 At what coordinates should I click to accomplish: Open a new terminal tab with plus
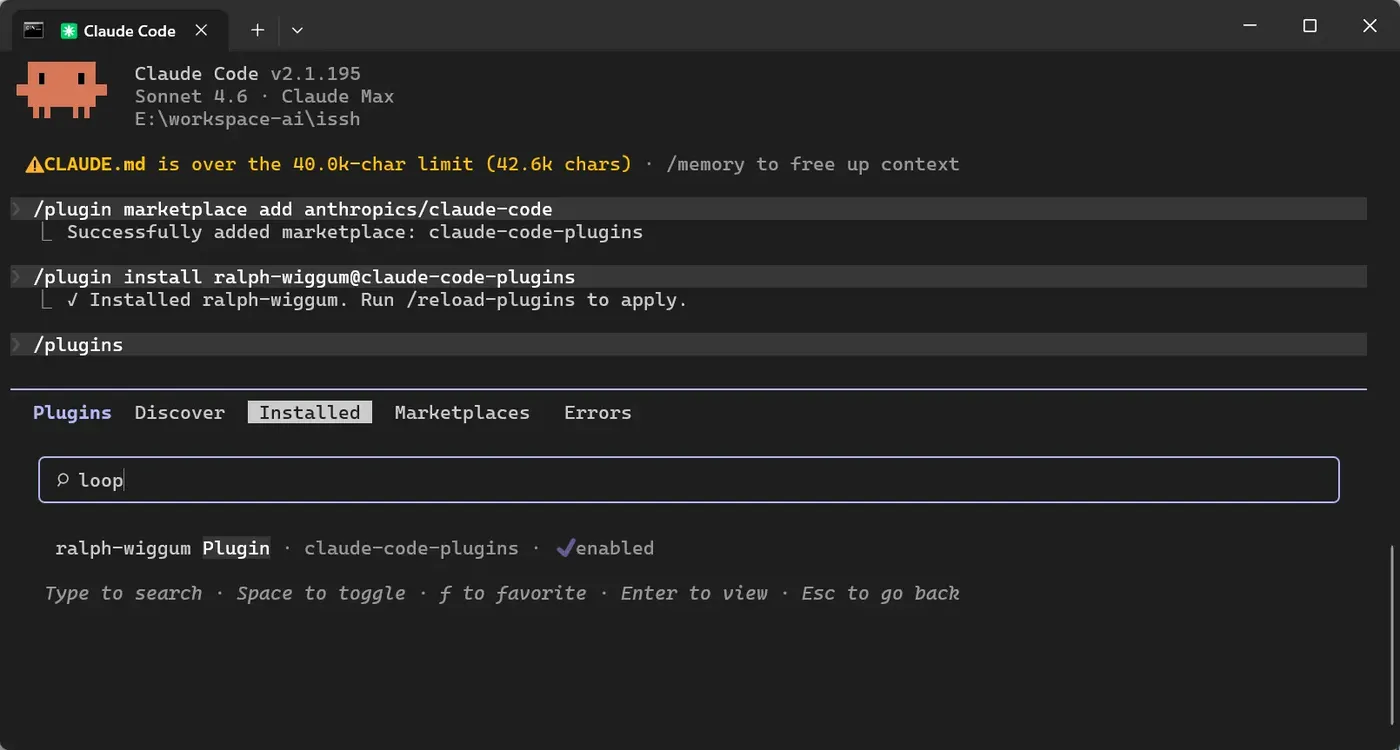coord(257,30)
